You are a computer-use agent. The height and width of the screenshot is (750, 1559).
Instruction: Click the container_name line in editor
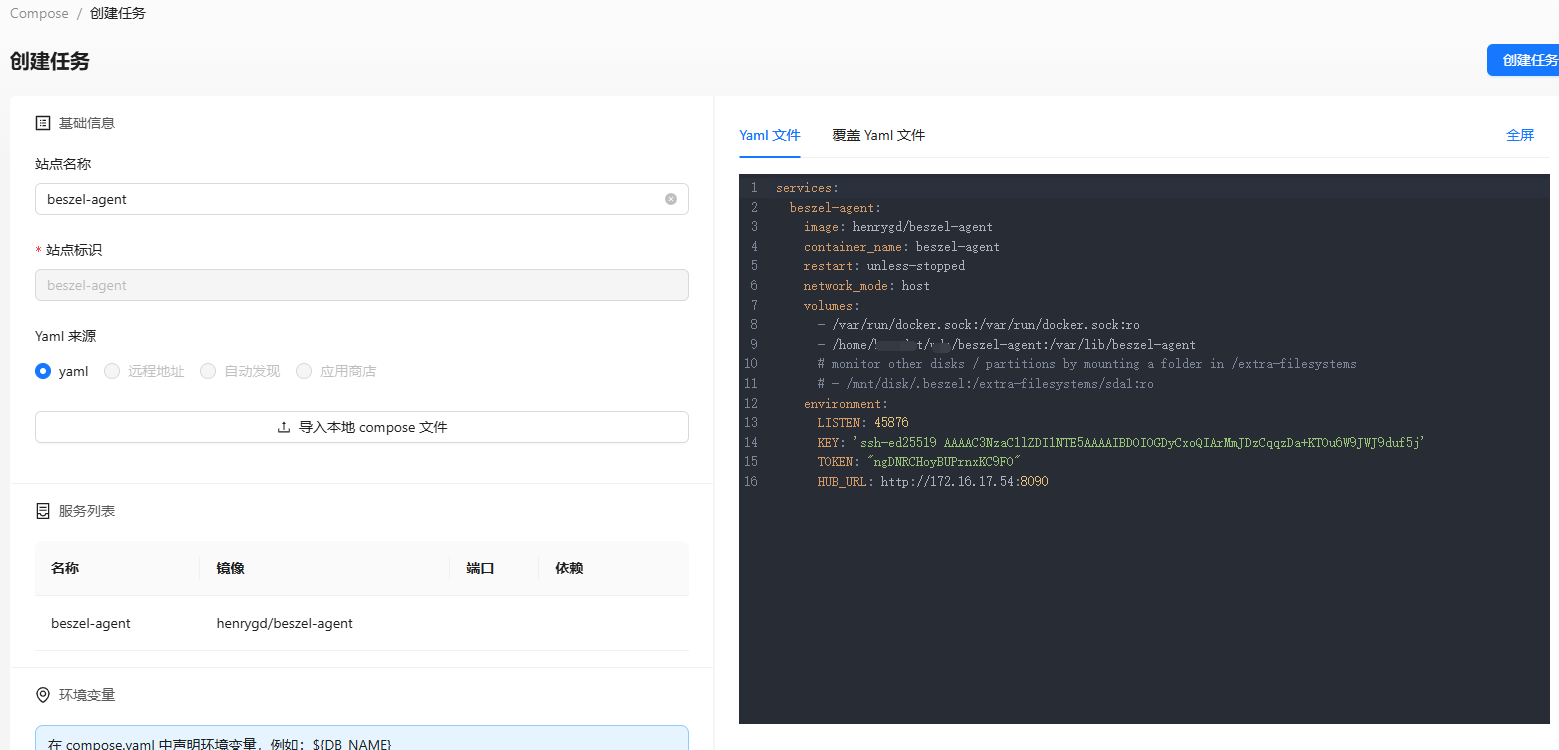[902, 247]
